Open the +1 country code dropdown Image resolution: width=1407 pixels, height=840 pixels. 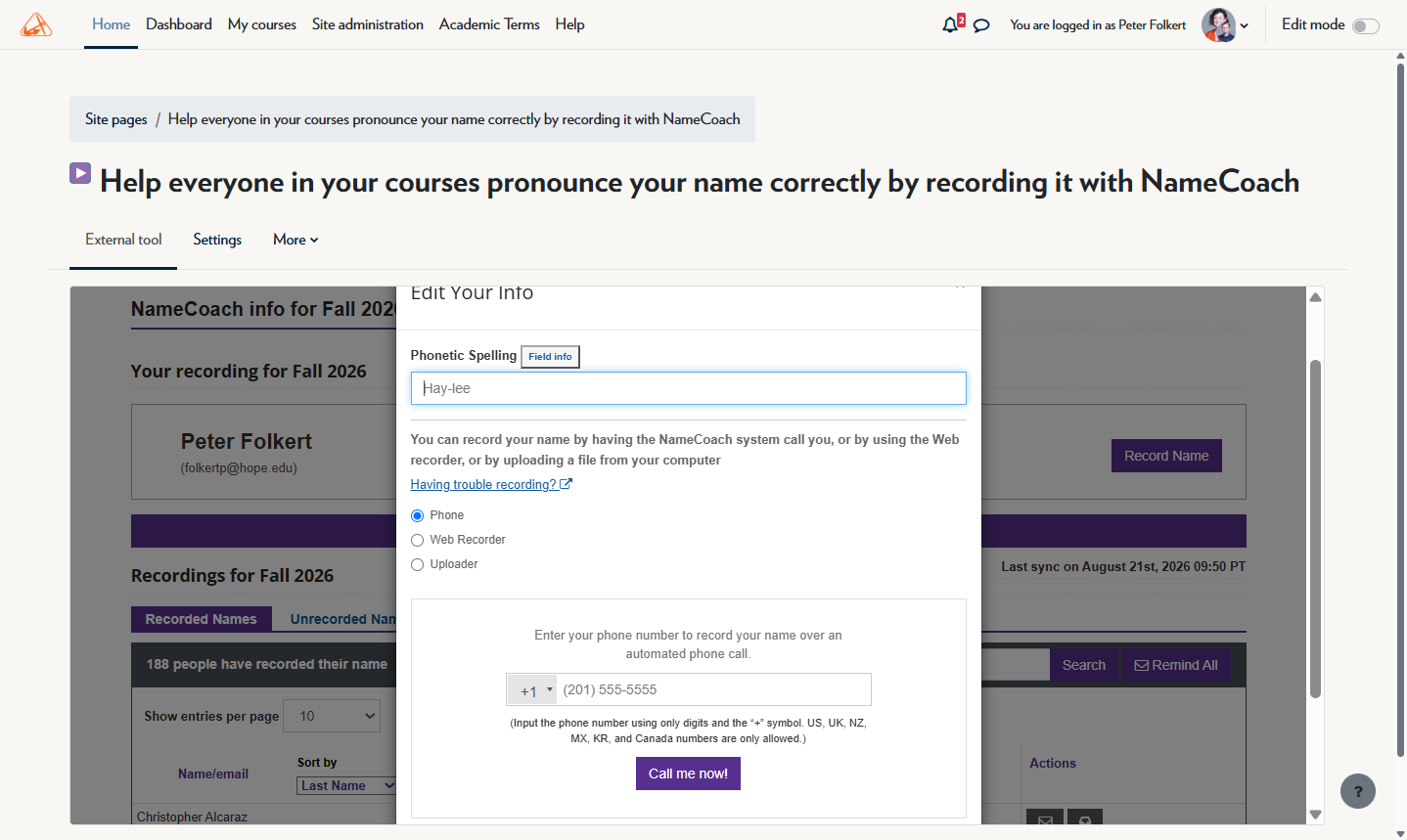click(532, 690)
